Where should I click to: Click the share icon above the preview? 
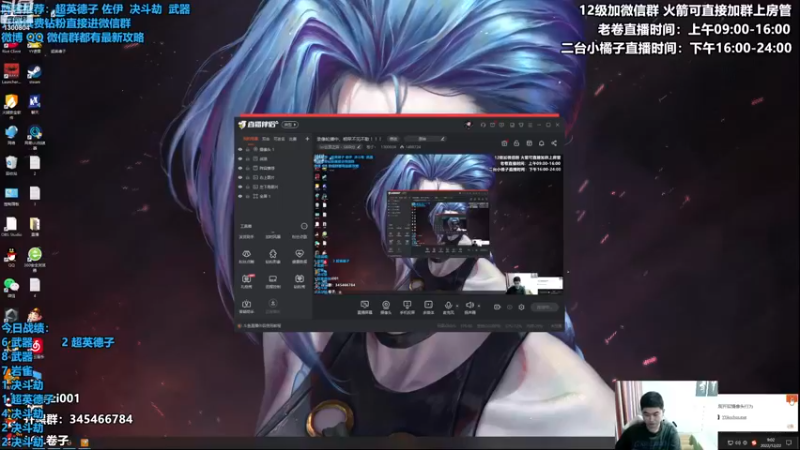(x=554, y=143)
